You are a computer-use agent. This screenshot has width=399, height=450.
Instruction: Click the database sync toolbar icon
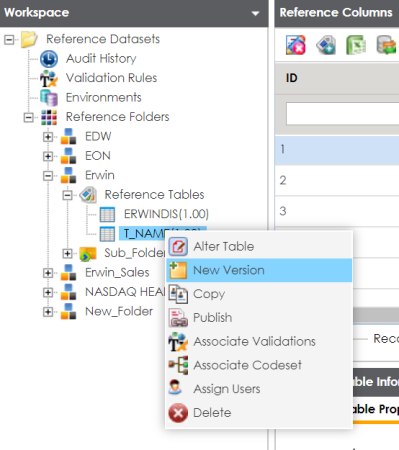[386, 45]
